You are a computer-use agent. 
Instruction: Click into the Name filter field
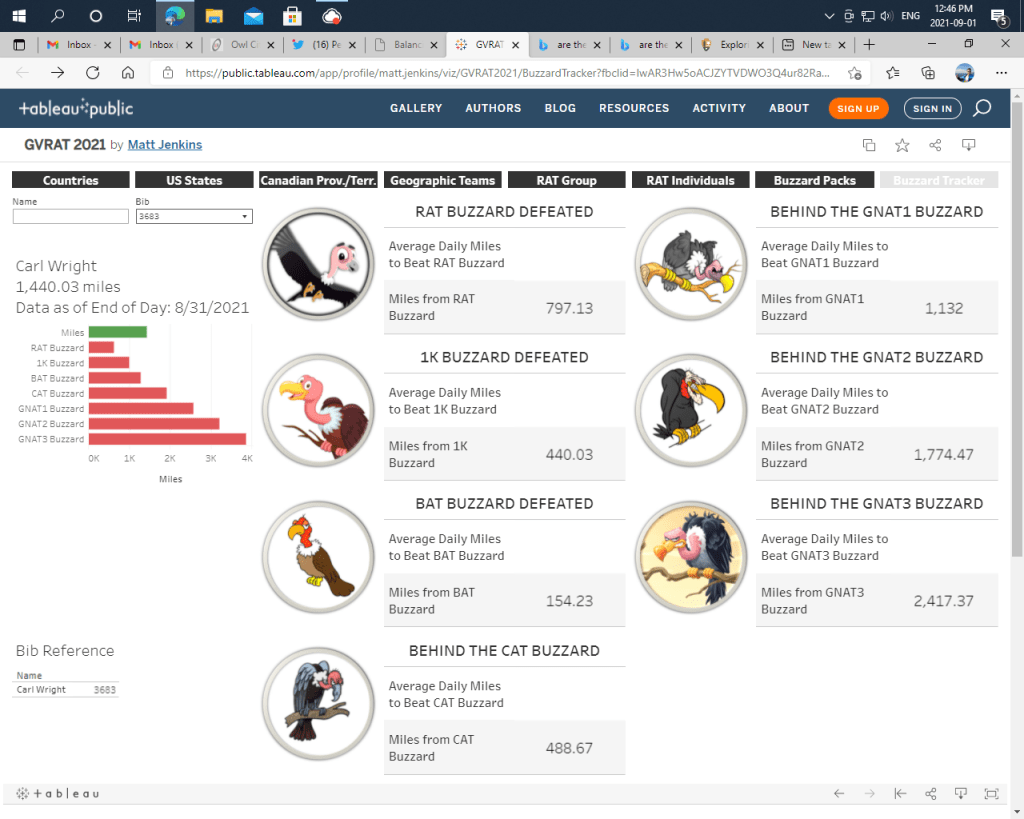[70, 216]
